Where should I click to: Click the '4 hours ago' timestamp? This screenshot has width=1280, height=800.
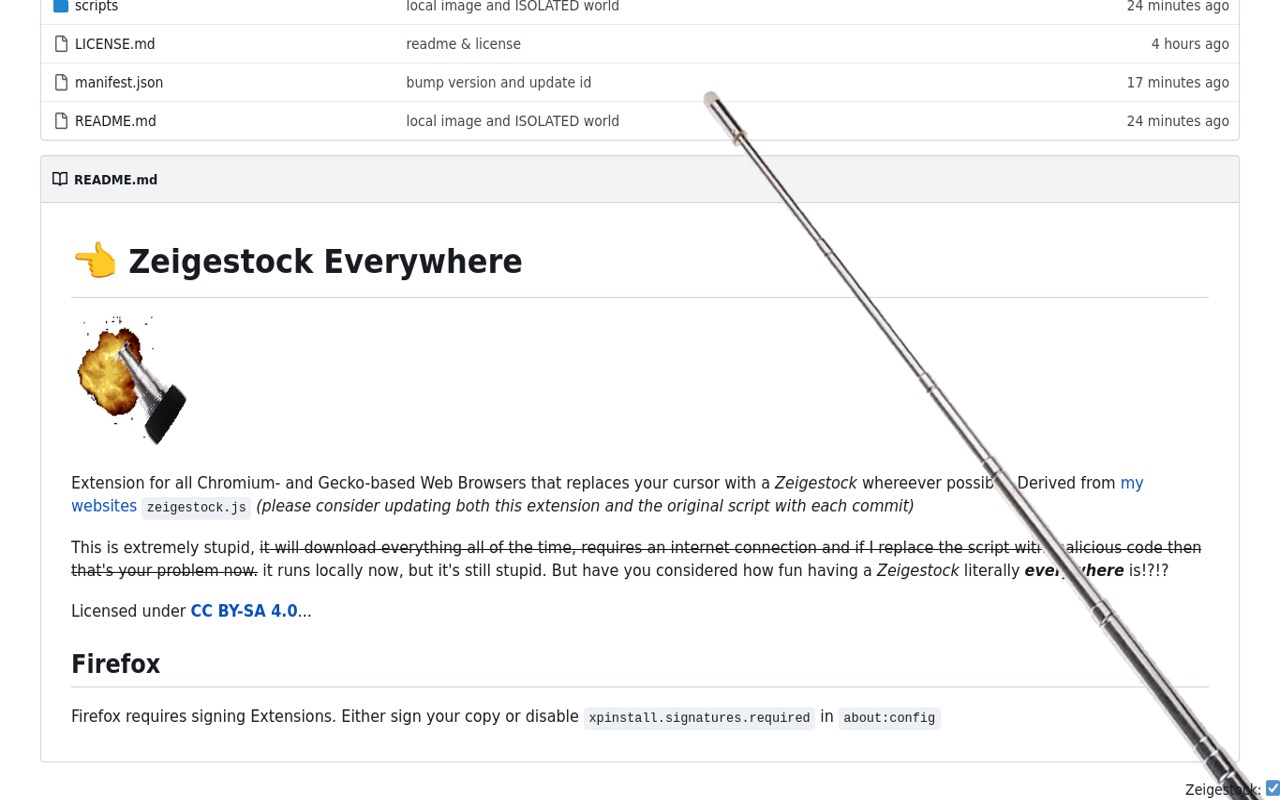(x=1190, y=44)
